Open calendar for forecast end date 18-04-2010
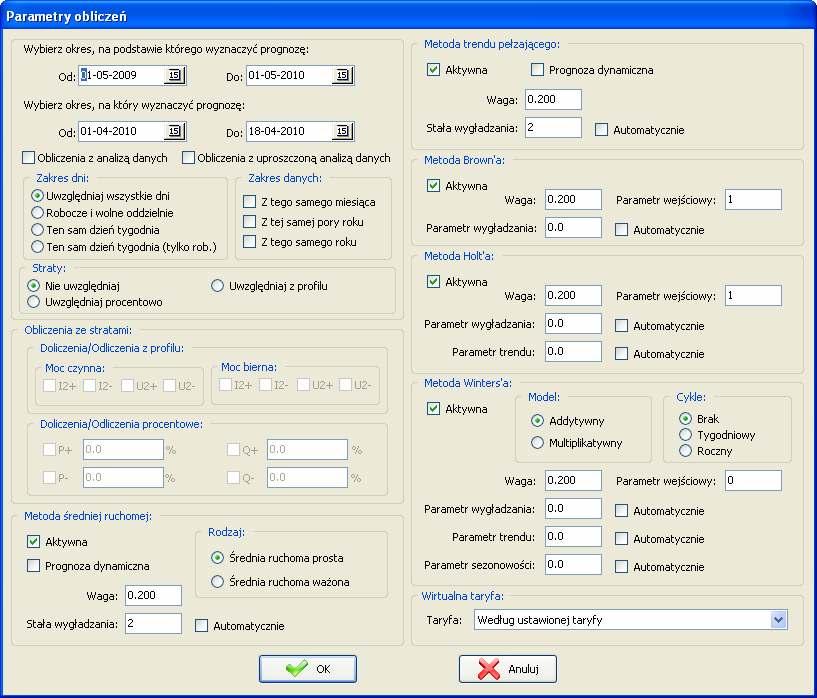Screen dimensions: 817x698 [x=342, y=131]
